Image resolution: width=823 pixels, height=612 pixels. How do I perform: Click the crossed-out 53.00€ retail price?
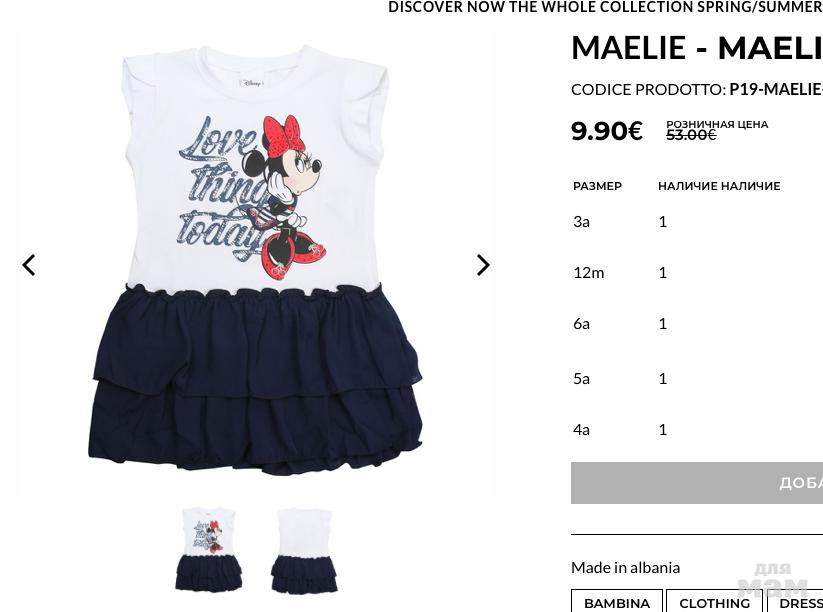[x=691, y=135]
